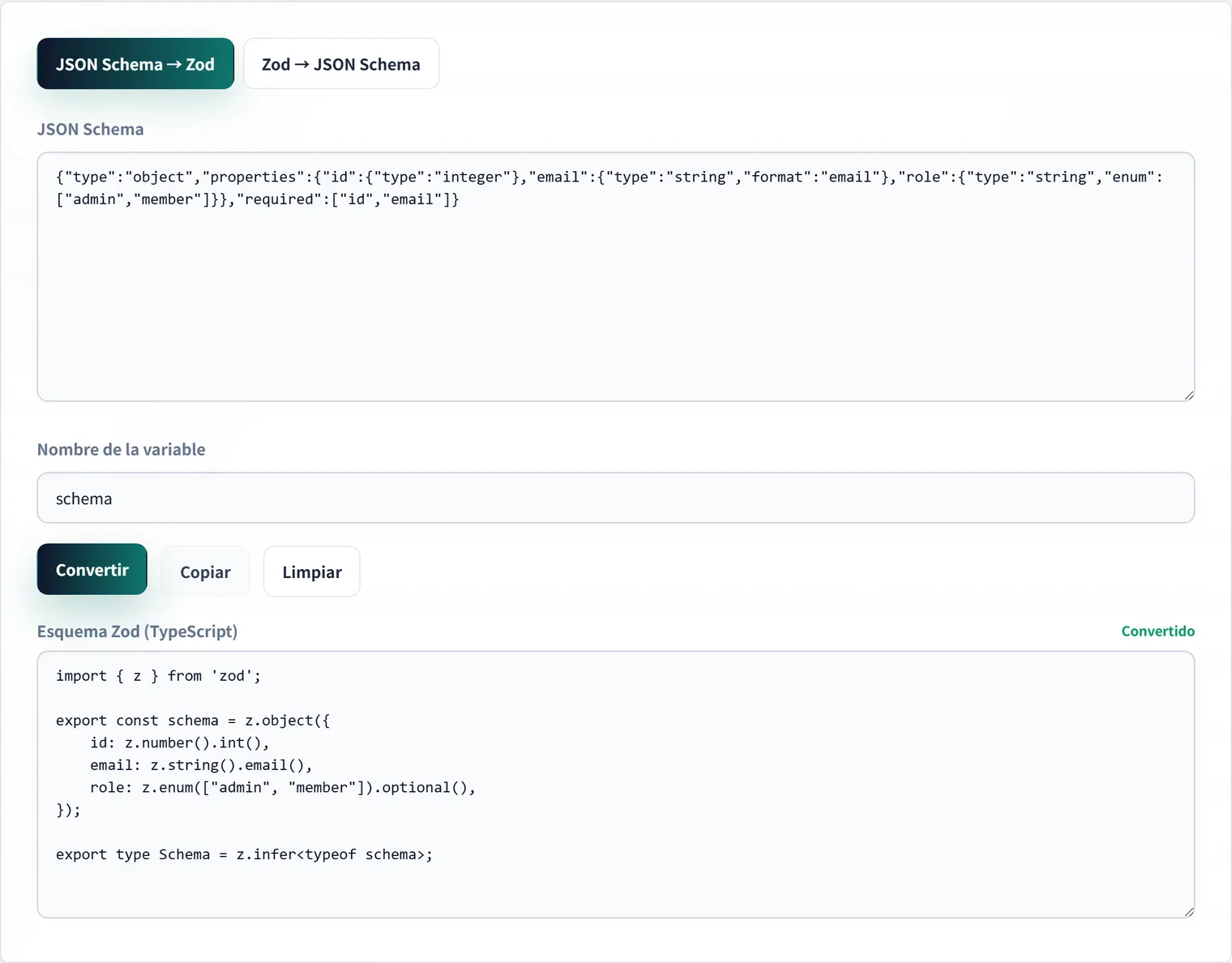Click inside the JSON Schema input textarea
Image resolution: width=1232 pixels, height=963 pixels.
click(x=616, y=276)
